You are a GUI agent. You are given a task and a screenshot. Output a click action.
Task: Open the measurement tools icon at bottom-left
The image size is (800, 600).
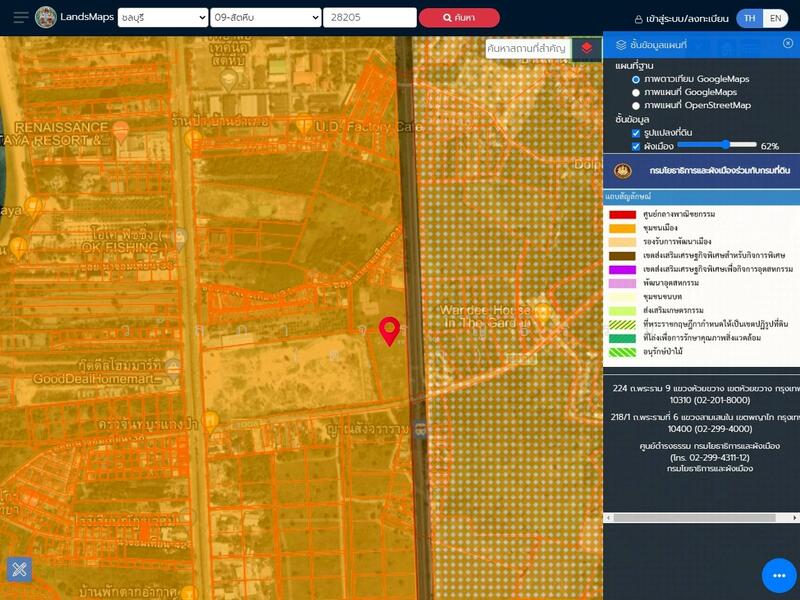[x=19, y=569]
